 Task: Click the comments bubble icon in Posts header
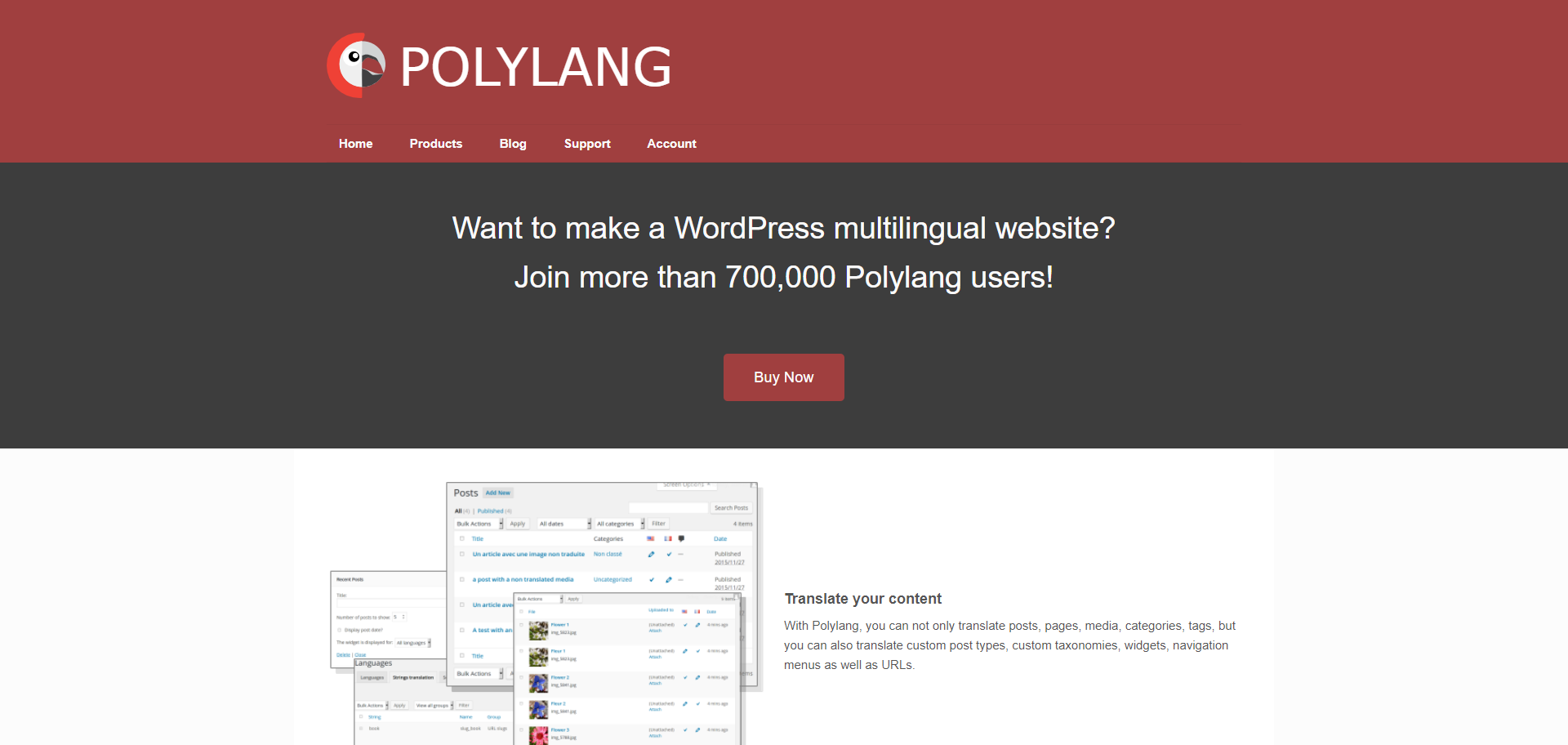pos(681,539)
